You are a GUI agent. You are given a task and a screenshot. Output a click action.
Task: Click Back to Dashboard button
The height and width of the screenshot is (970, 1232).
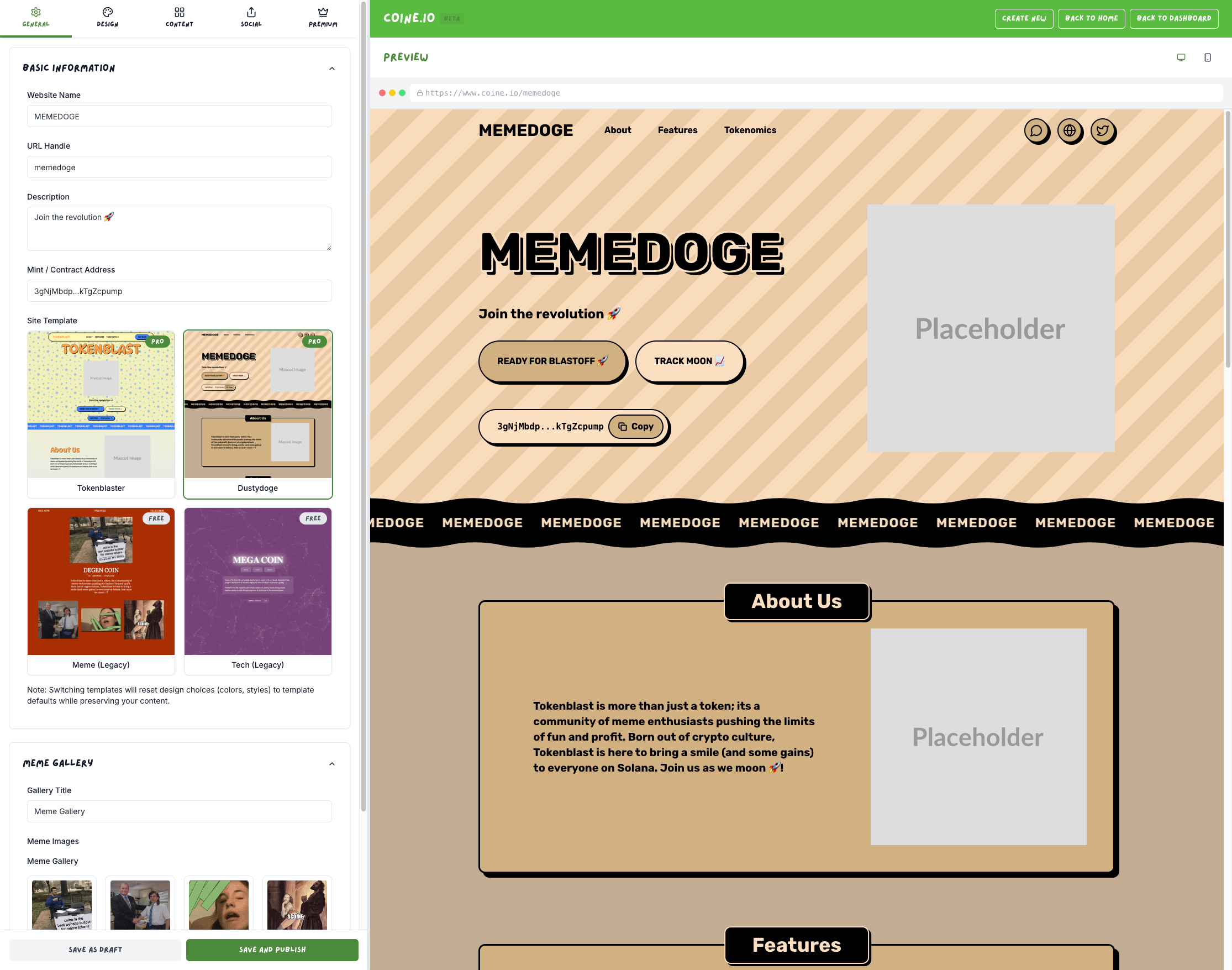point(1173,18)
